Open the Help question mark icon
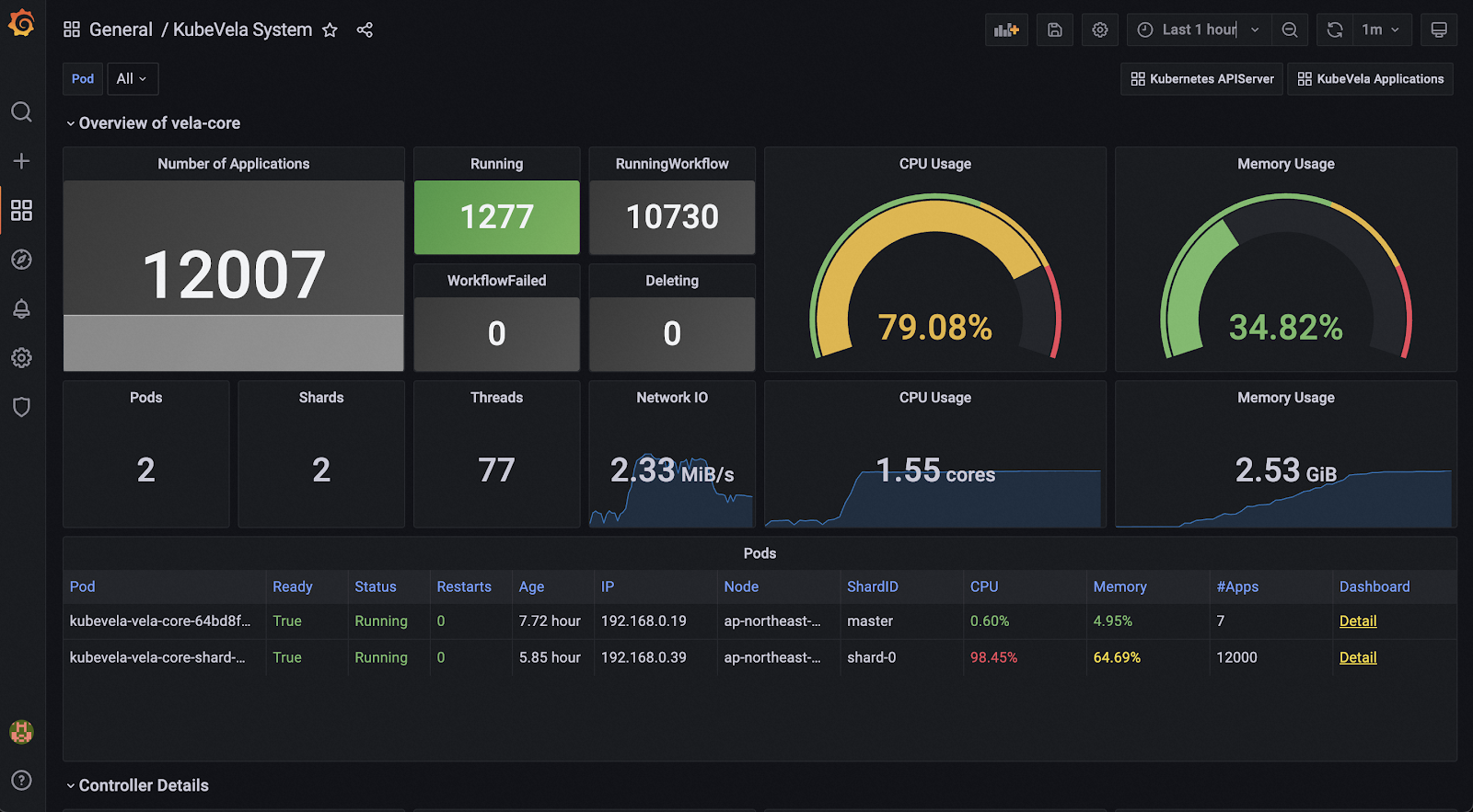 (21, 781)
